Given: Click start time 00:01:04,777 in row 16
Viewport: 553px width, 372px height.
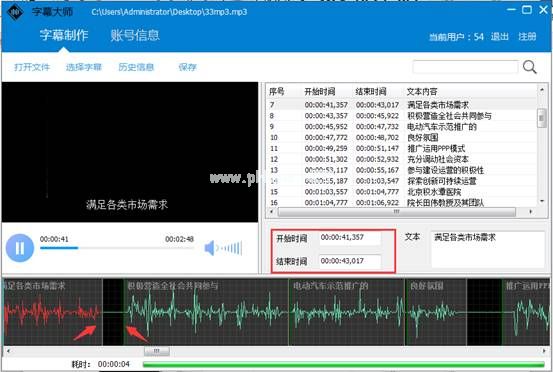Looking at the screenshot, I should pos(326,203).
